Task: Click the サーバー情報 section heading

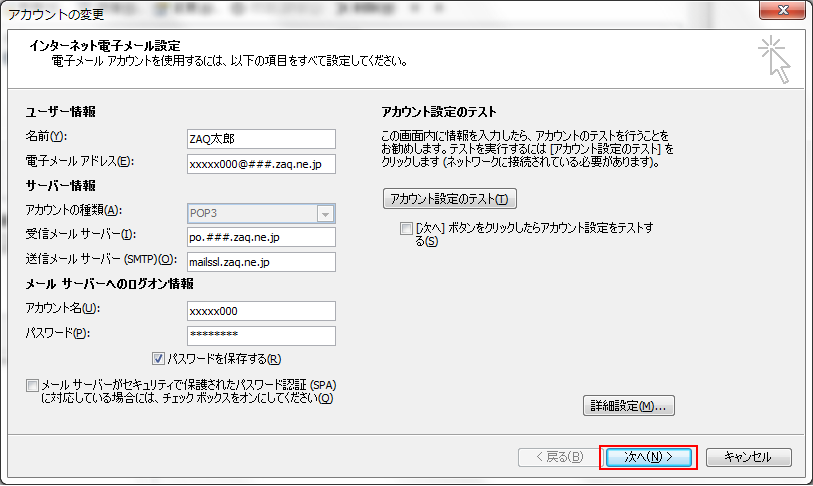Action: [x=61, y=186]
